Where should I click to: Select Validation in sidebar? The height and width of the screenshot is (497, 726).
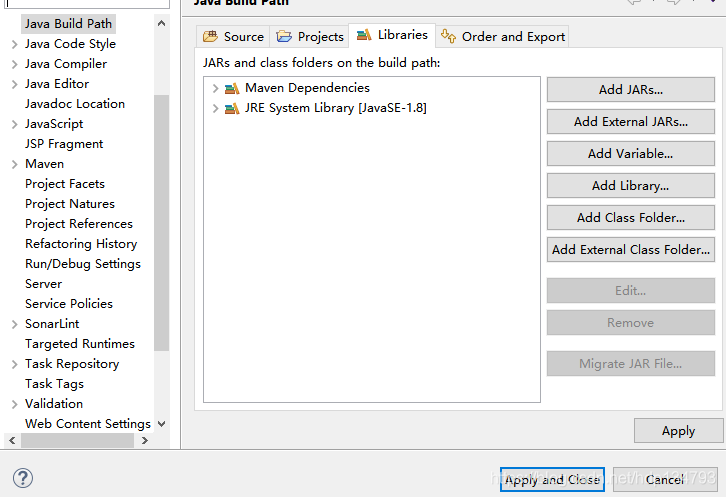point(54,403)
